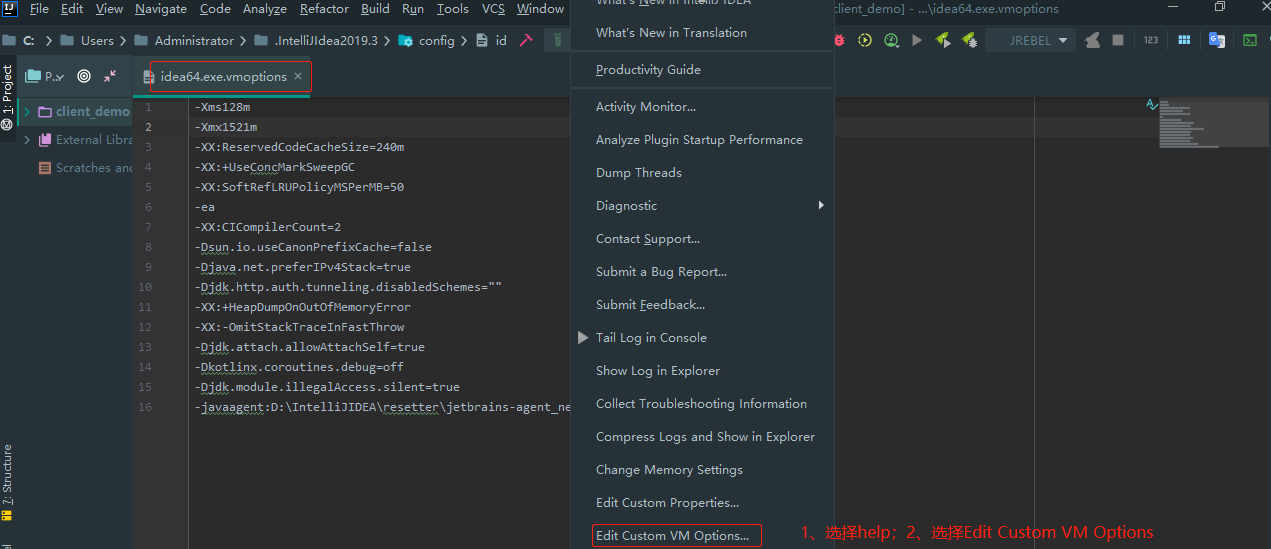Screen dimensions: 1271x549
Task: Expand the Diagnostic submenu arrow
Action: [x=821, y=205]
